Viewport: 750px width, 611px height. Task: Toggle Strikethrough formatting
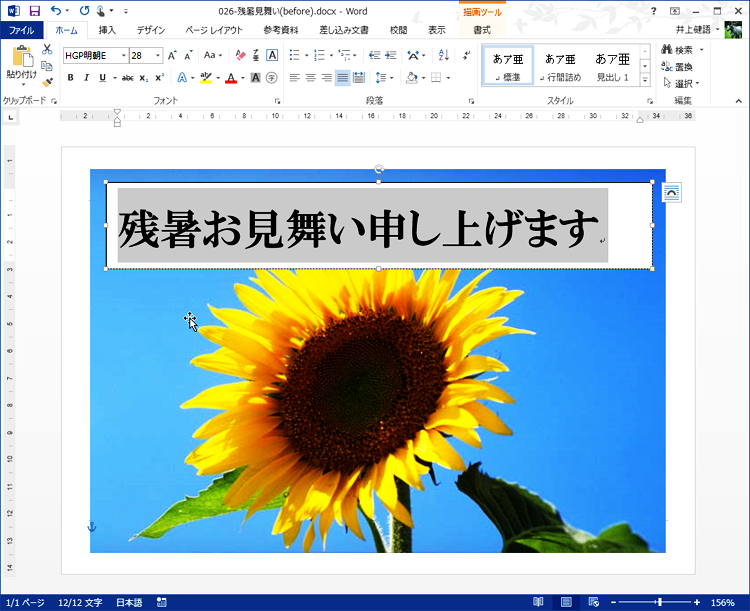(127, 78)
